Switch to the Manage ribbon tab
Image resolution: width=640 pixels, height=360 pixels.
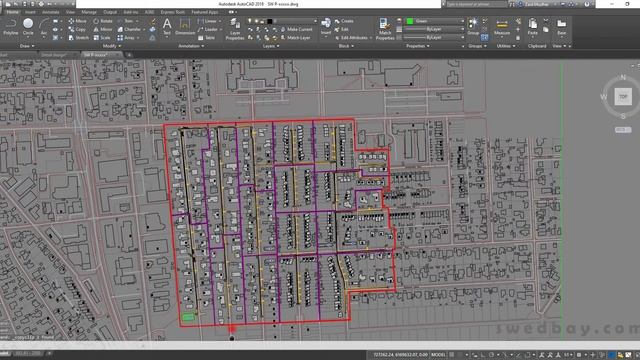tap(89, 12)
